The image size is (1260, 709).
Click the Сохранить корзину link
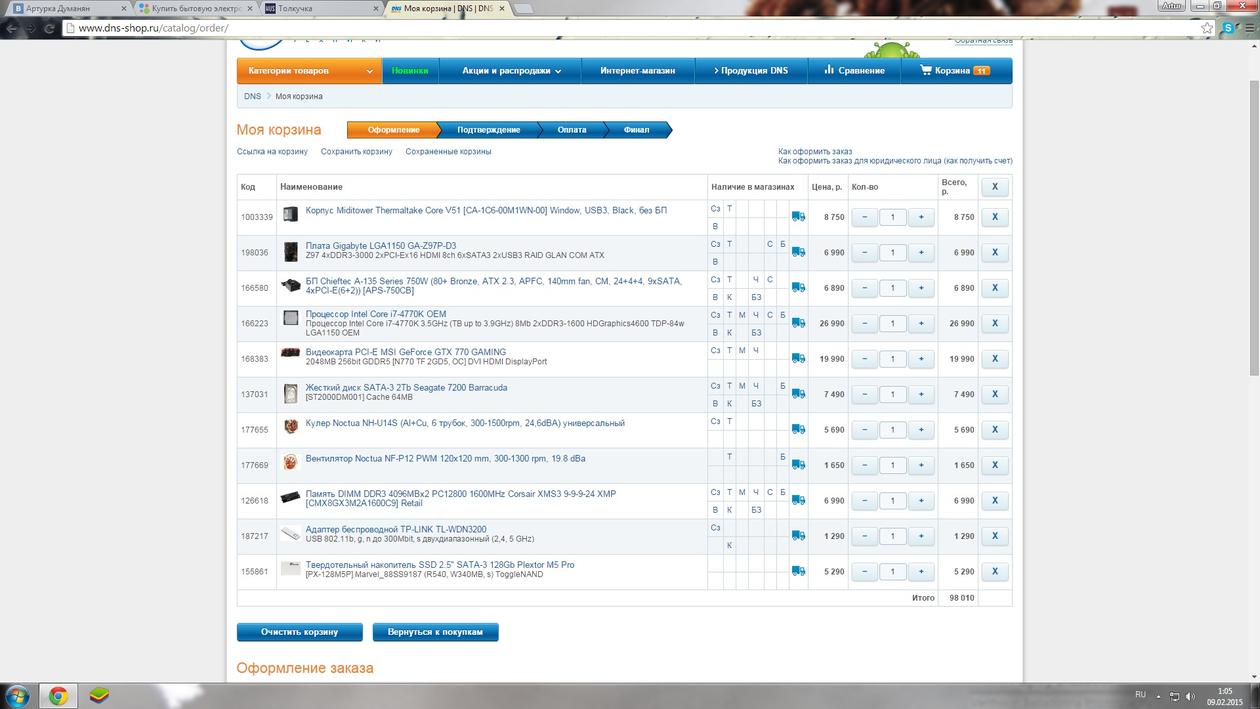tap(356, 152)
